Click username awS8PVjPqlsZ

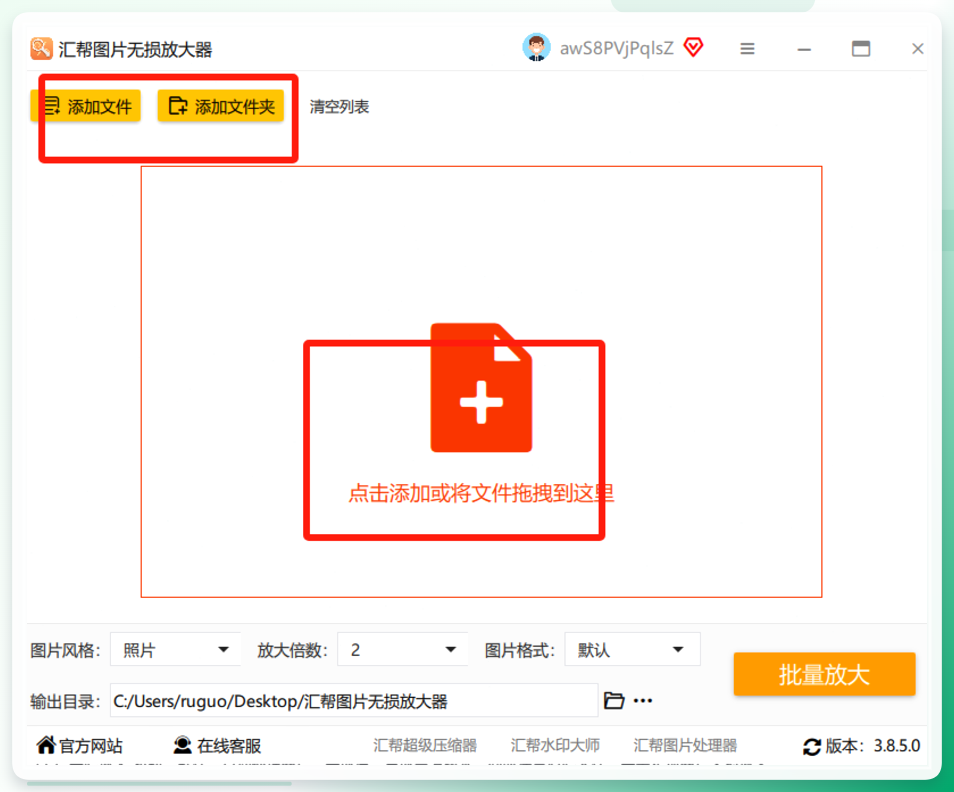tap(616, 48)
